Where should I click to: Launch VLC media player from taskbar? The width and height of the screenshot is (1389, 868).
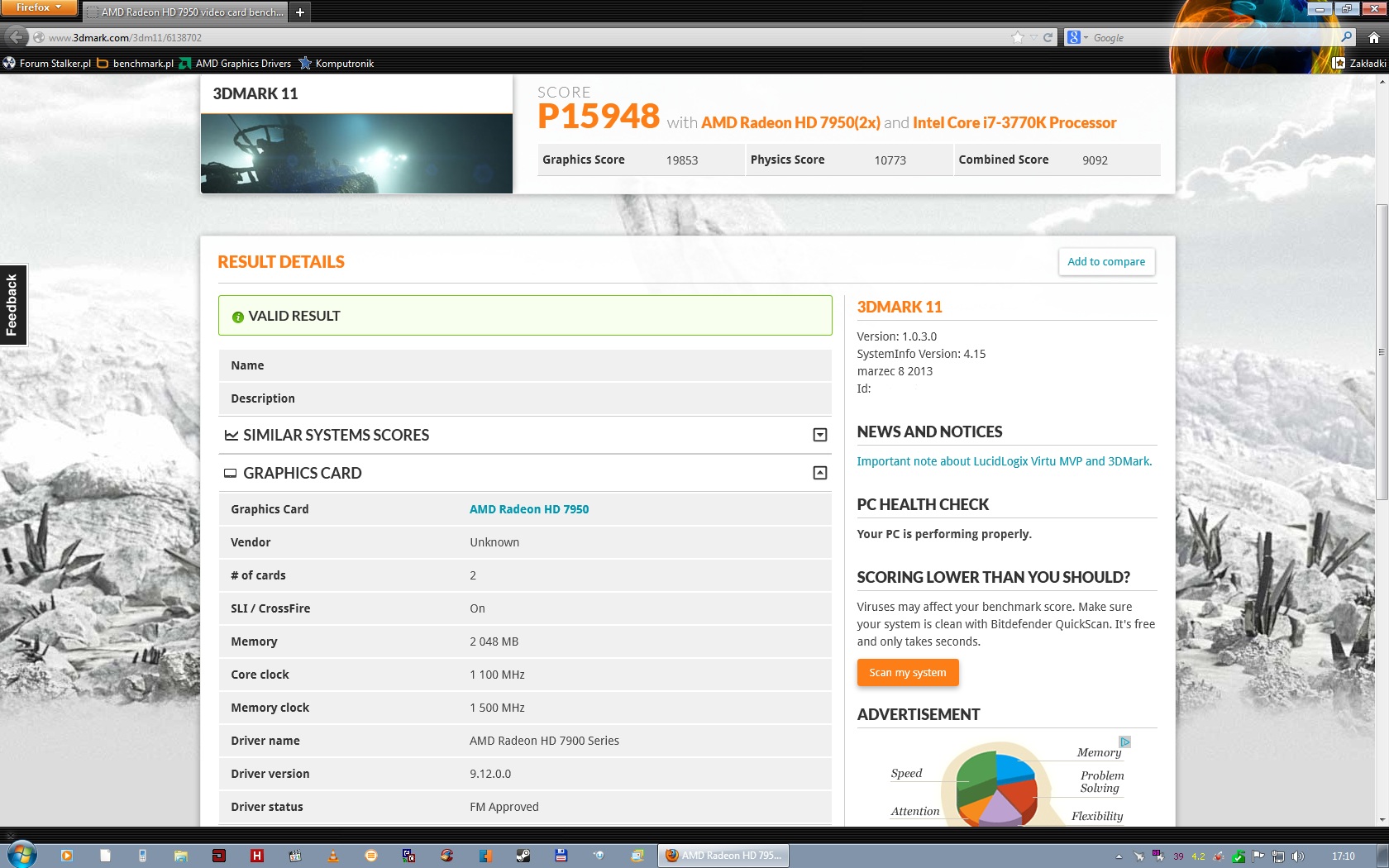coord(333,856)
